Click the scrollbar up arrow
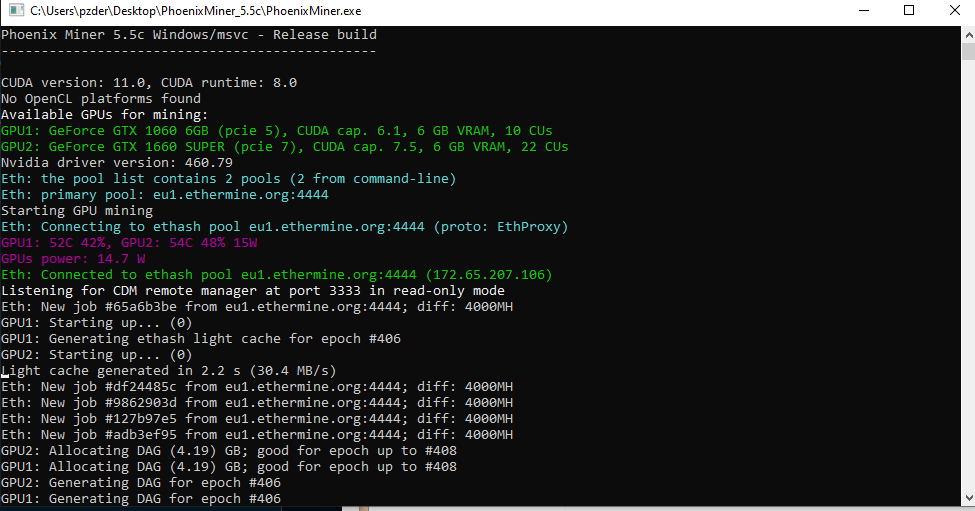Screen dimensions: 975x511 tap(968, 35)
